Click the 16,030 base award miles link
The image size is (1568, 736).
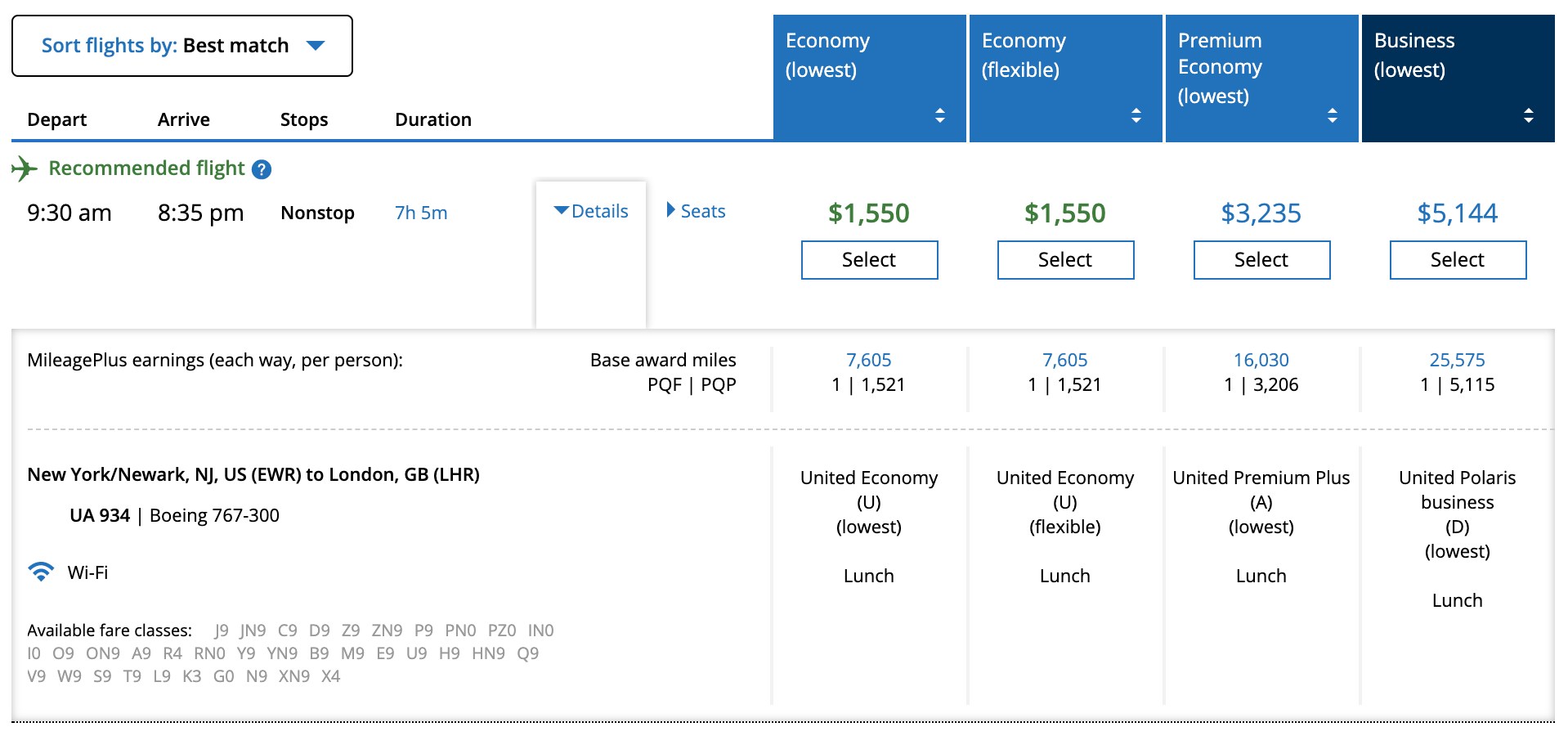[1261, 360]
